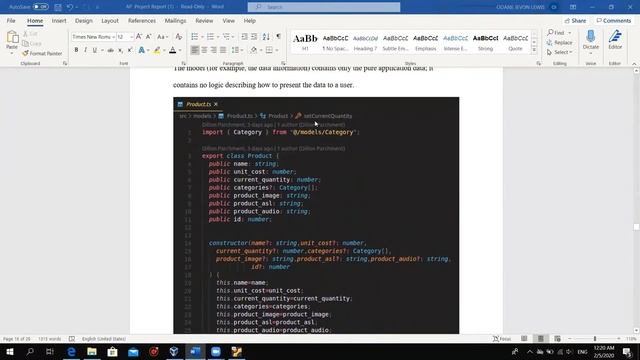Apply paragraph shading
This screenshot has height=360, width=640.
point(253,50)
